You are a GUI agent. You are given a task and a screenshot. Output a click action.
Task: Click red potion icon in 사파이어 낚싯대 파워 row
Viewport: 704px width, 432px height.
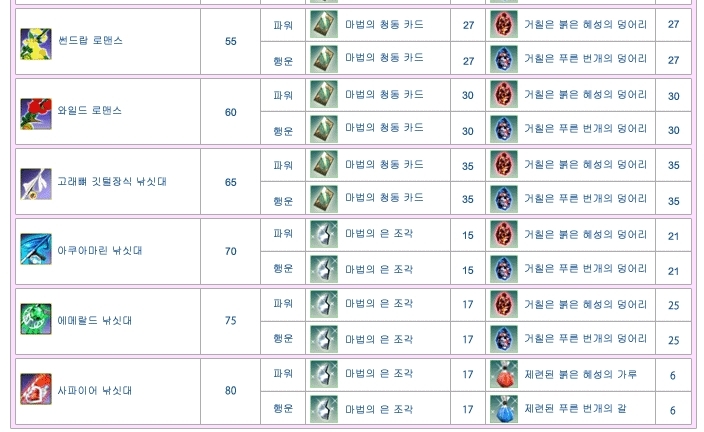click(x=504, y=375)
